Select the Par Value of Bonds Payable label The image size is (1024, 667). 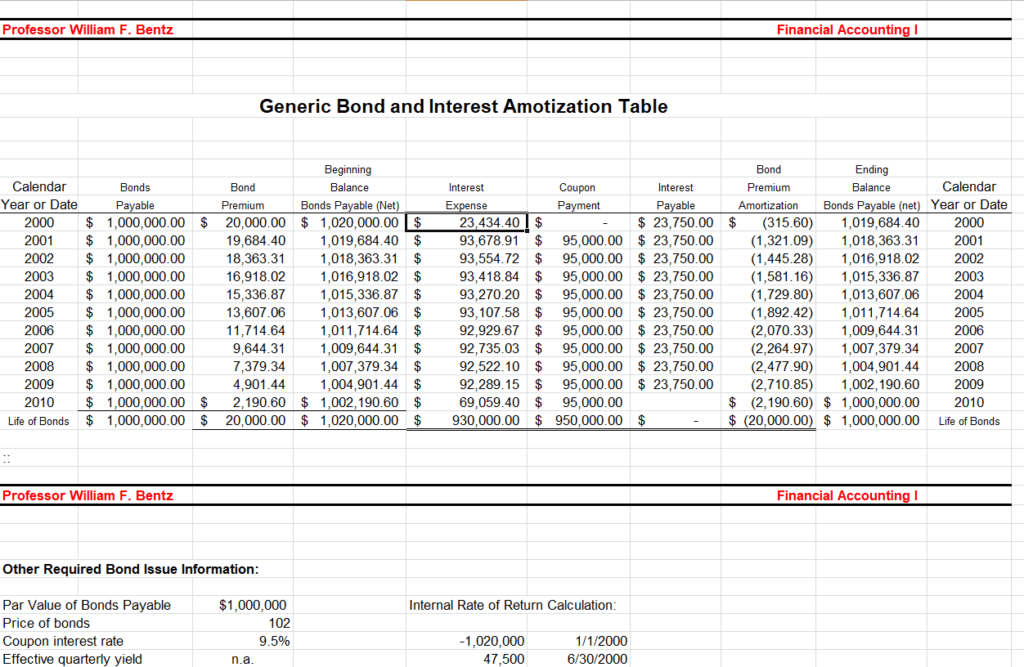87,605
